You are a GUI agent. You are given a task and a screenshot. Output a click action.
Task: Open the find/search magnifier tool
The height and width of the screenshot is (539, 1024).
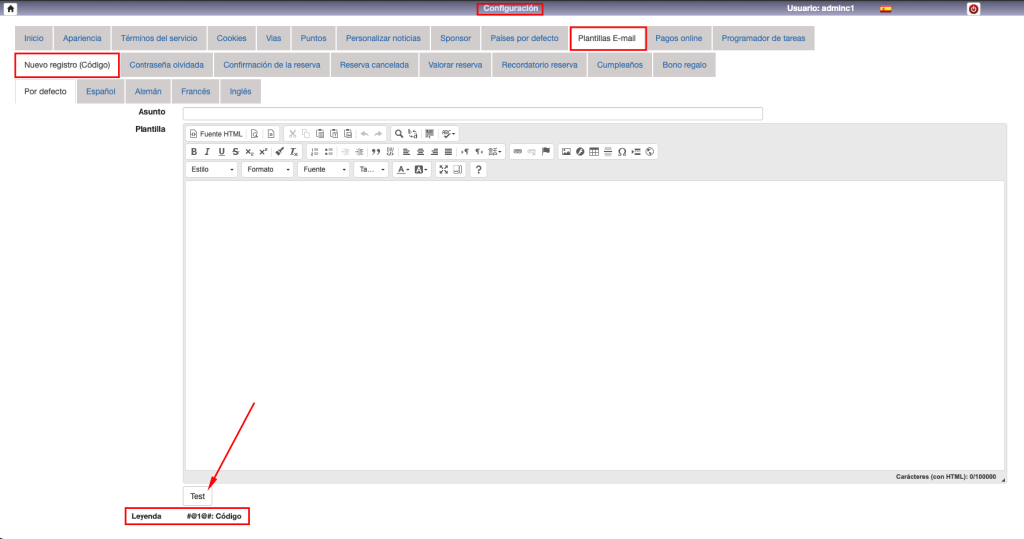coord(398,134)
